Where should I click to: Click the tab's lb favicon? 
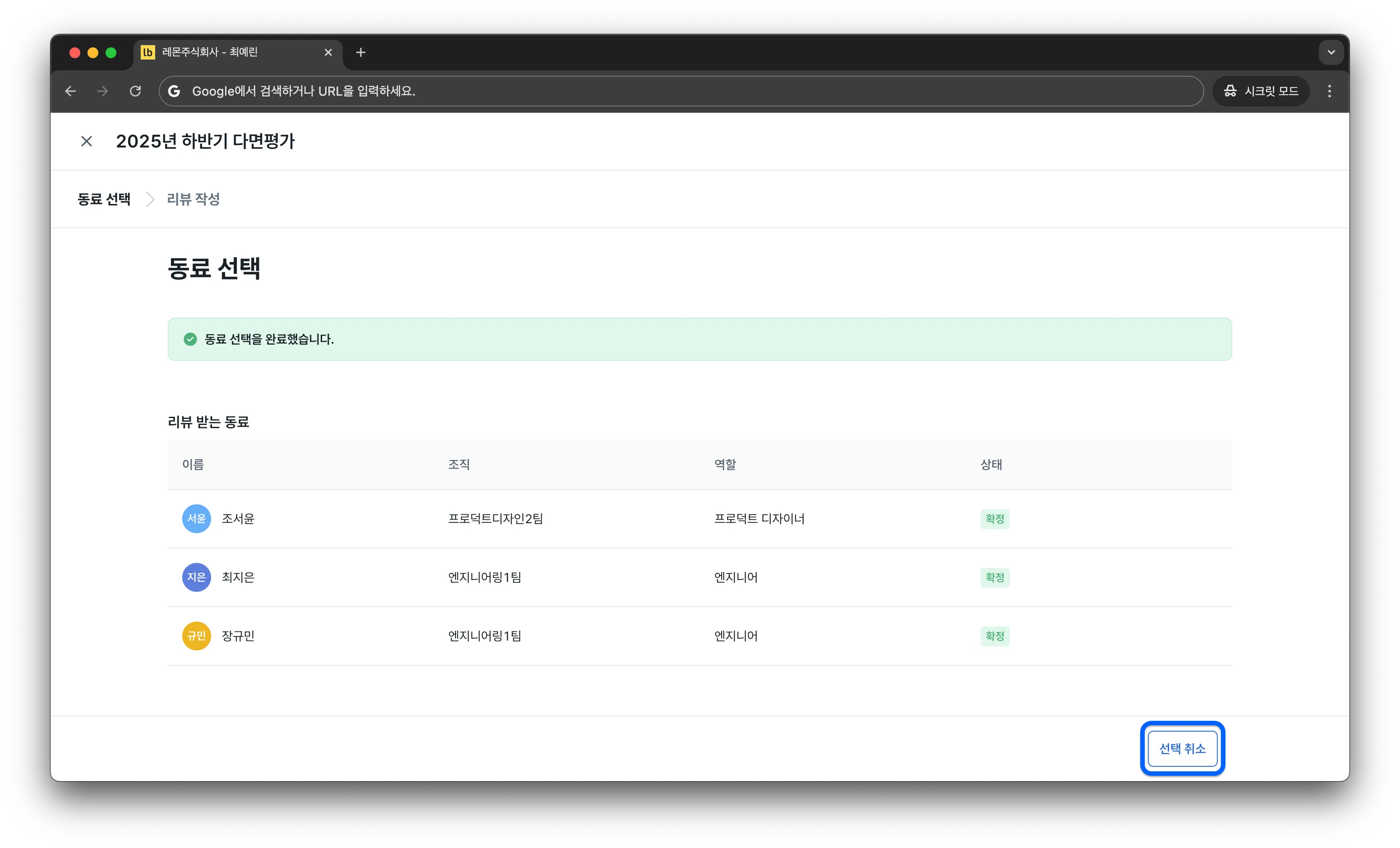(148, 52)
